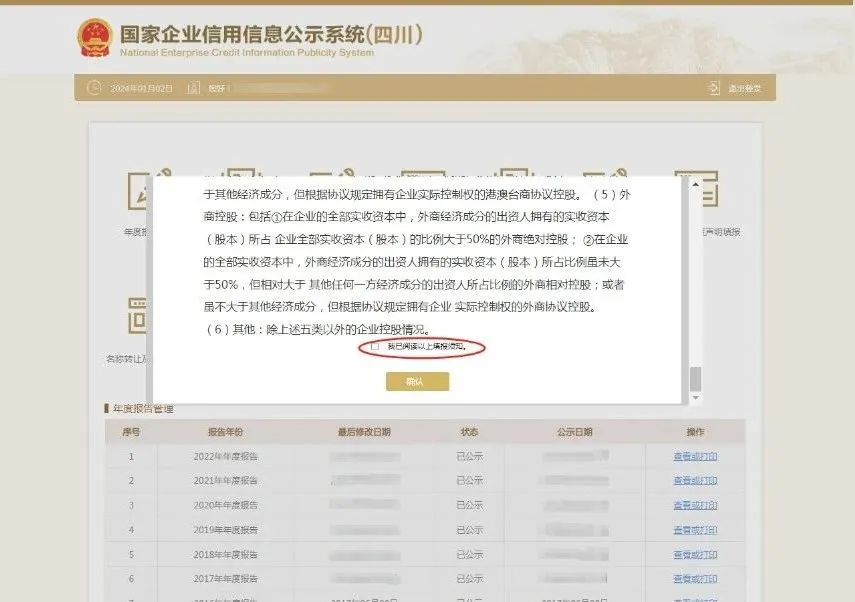855x602 pixels.
Task: Click the 退出登录 text link
Action: point(745,88)
